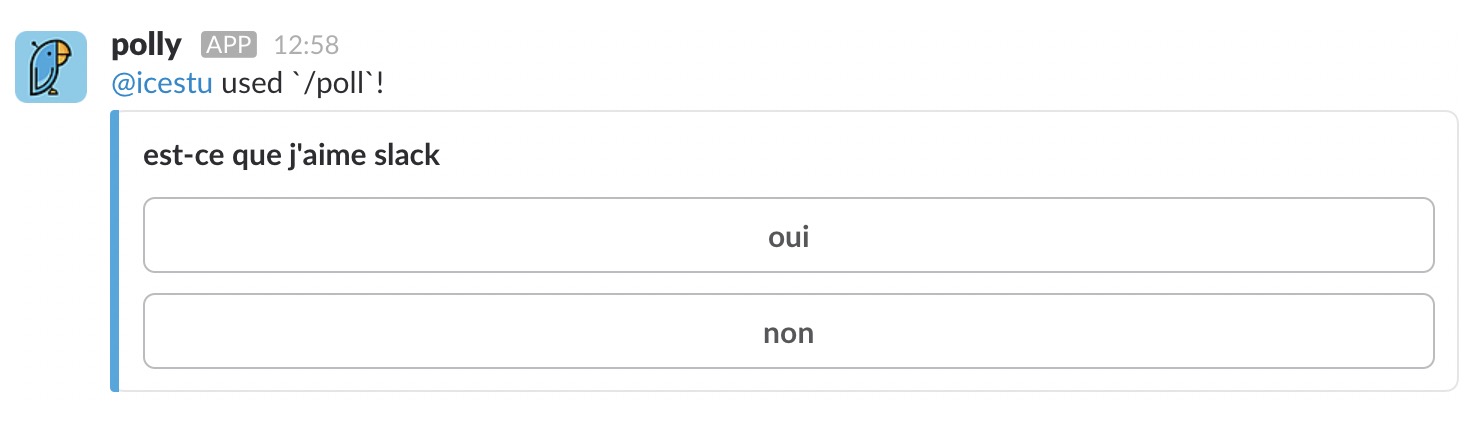This screenshot has width=1475, height=422.
Task: Click the polly parrot avatar icon
Action: 50,66
